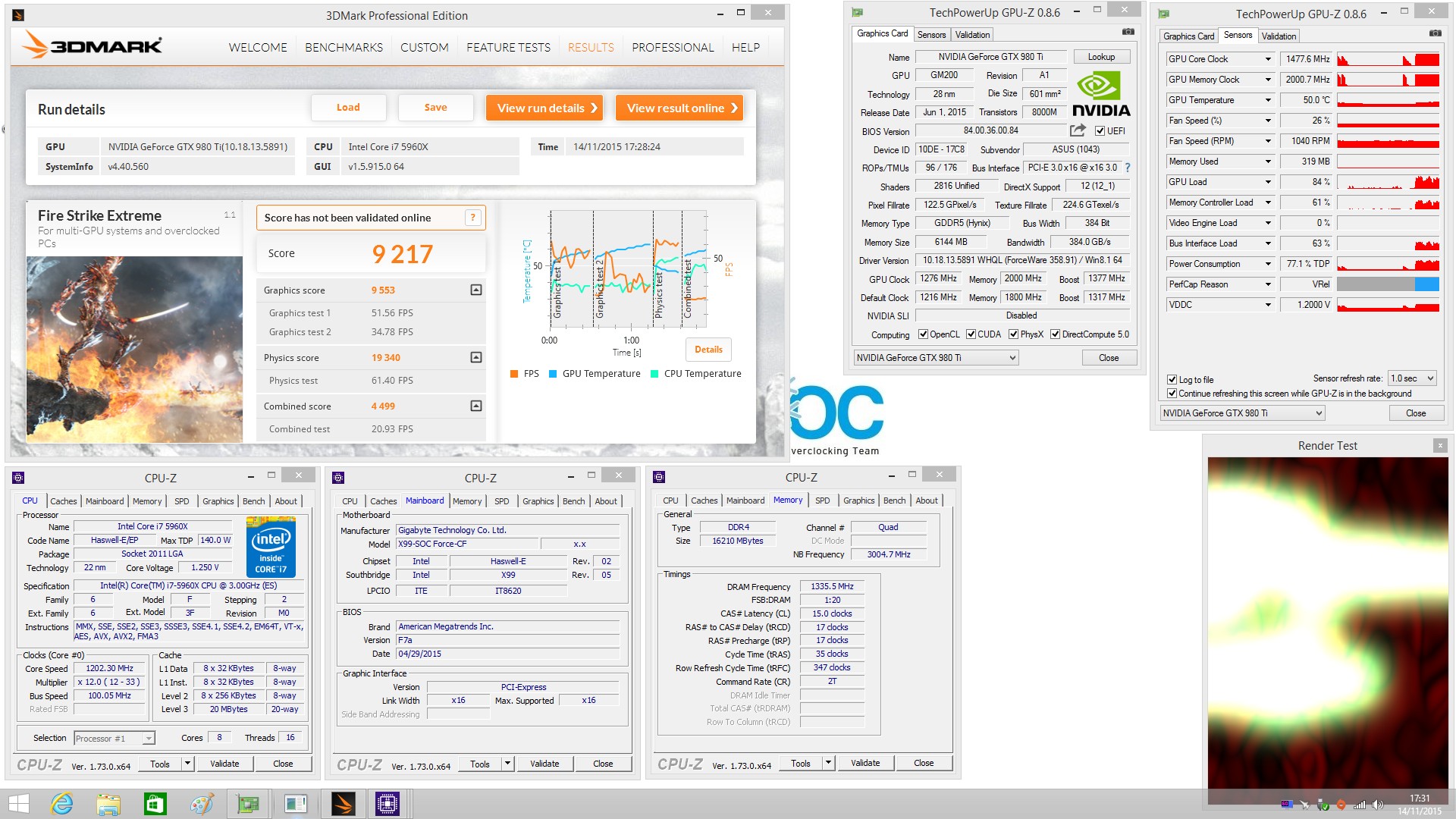The image size is (1456, 819).
Task: Click the CPU-Z taskbar icon
Action: pos(387,804)
